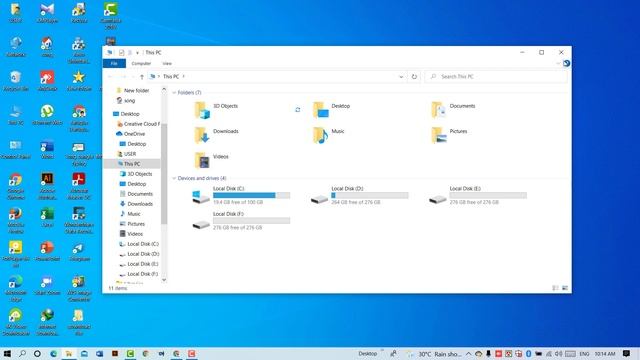Select Creative Cloud Files in the navigation pane
640x360 pixels.
[138, 124]
